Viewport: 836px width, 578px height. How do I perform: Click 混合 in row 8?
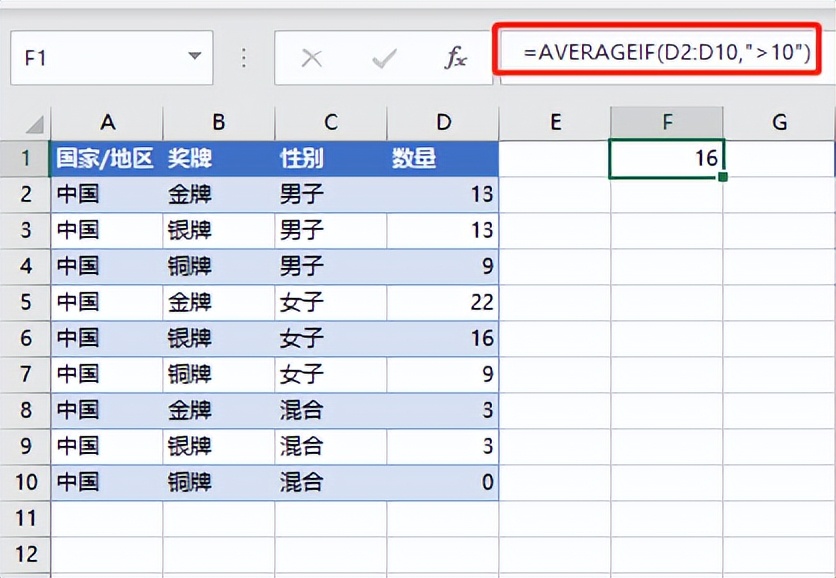point(302,410)
